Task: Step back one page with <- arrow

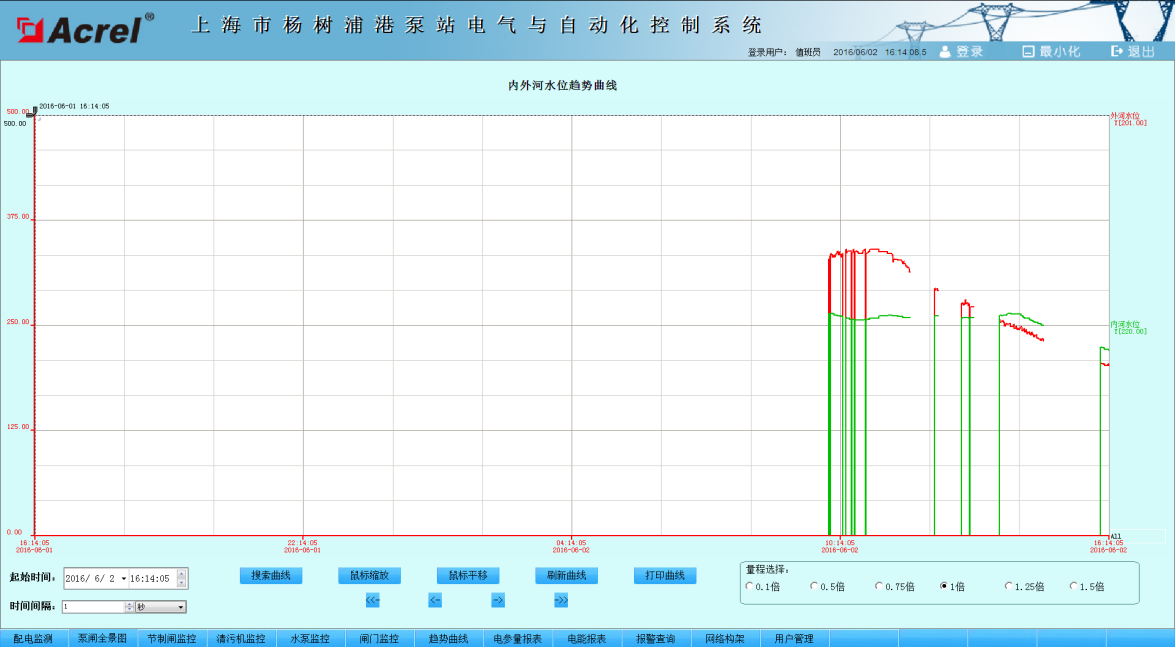Action: (x=435, y=600)
